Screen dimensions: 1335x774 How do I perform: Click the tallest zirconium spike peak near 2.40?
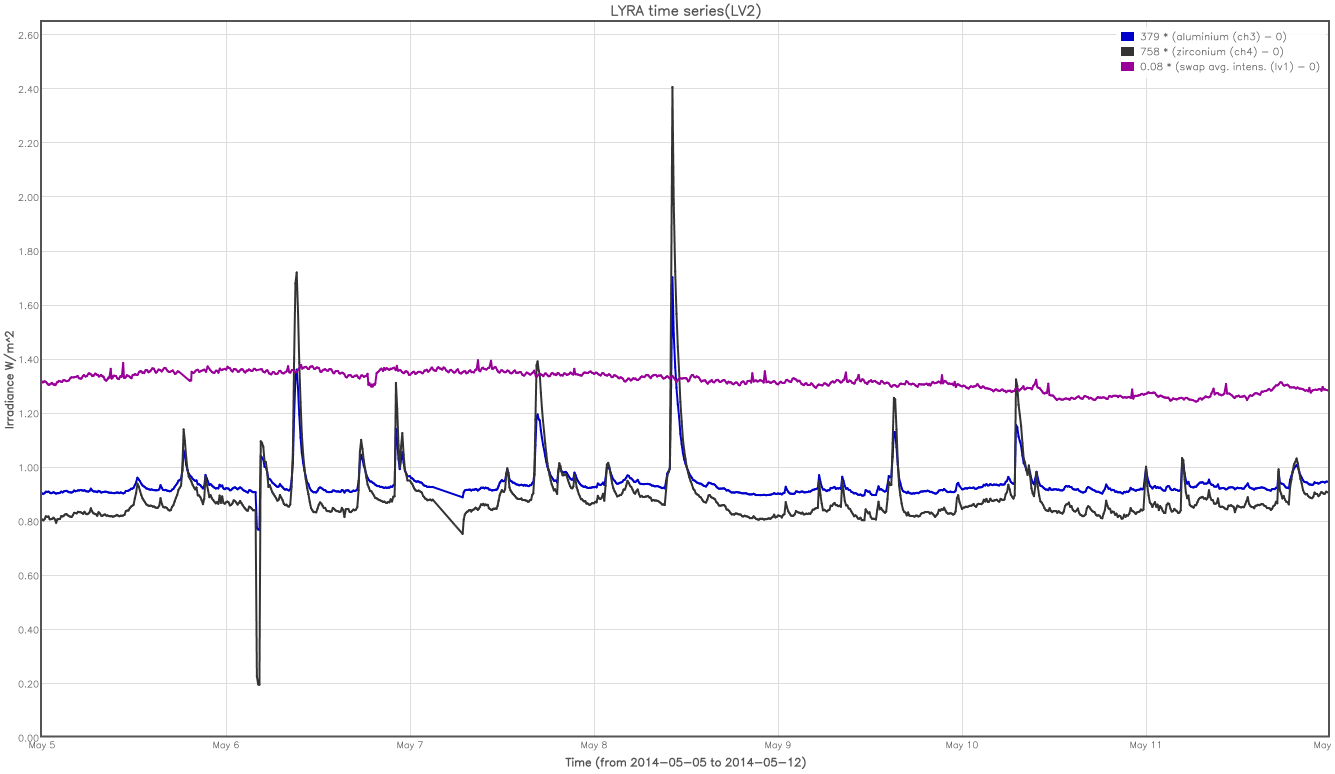(x=672, y=88)
